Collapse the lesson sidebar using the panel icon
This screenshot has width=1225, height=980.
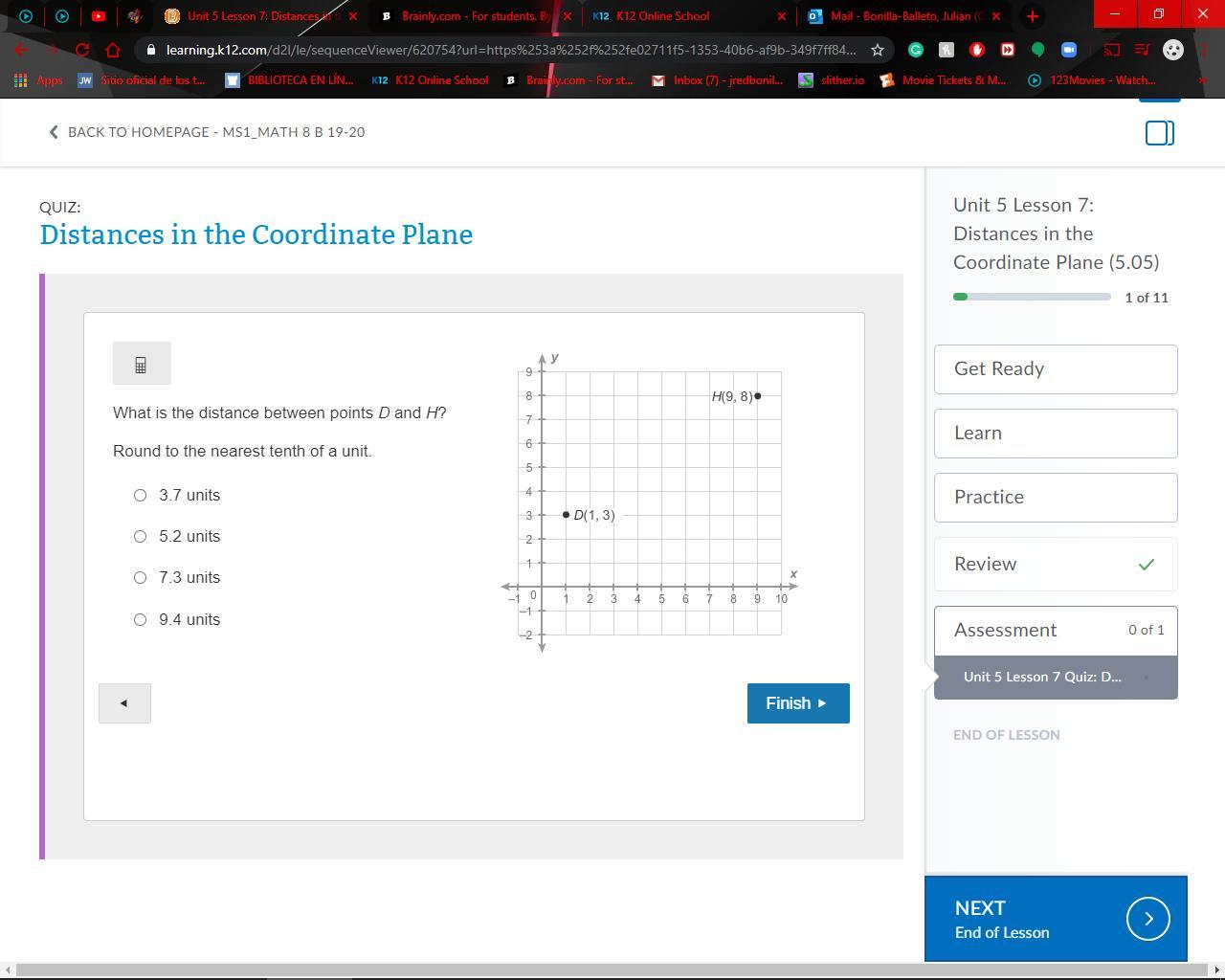(x=1159, y=133)
